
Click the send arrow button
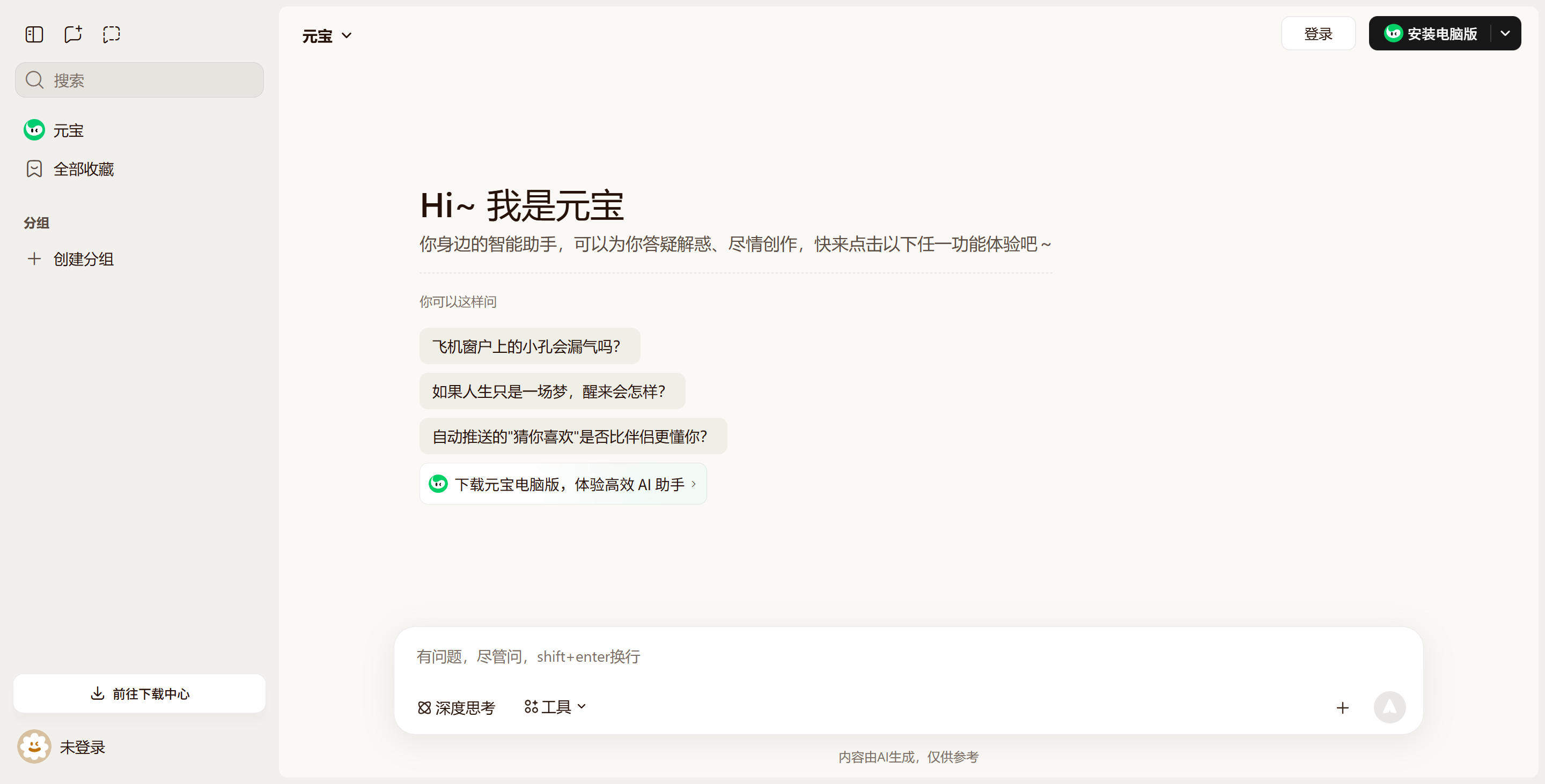pos(1389,707)
